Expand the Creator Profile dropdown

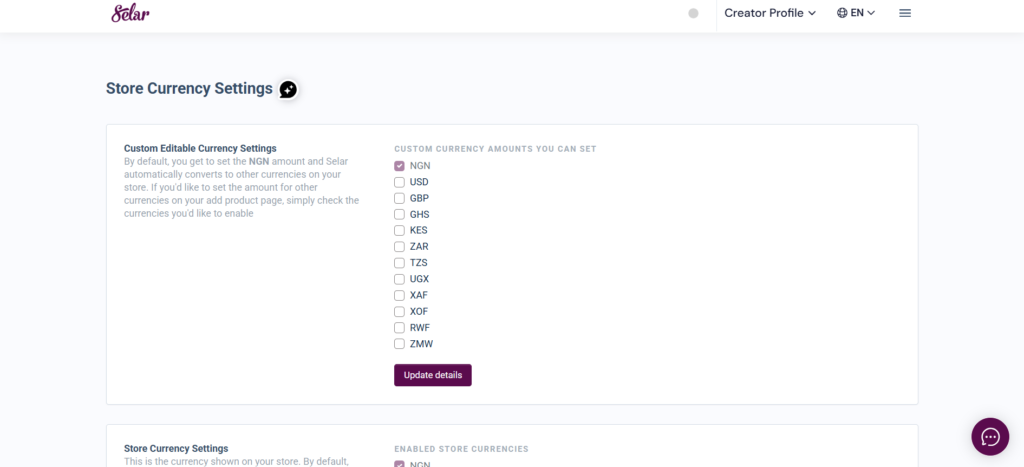[x=770, y=13]
